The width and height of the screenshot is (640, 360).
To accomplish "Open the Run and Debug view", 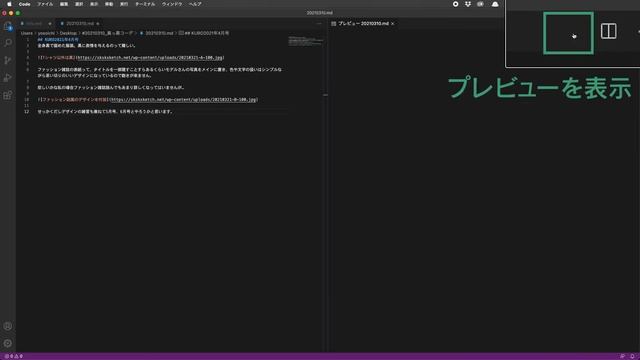I will coord(7,78).
